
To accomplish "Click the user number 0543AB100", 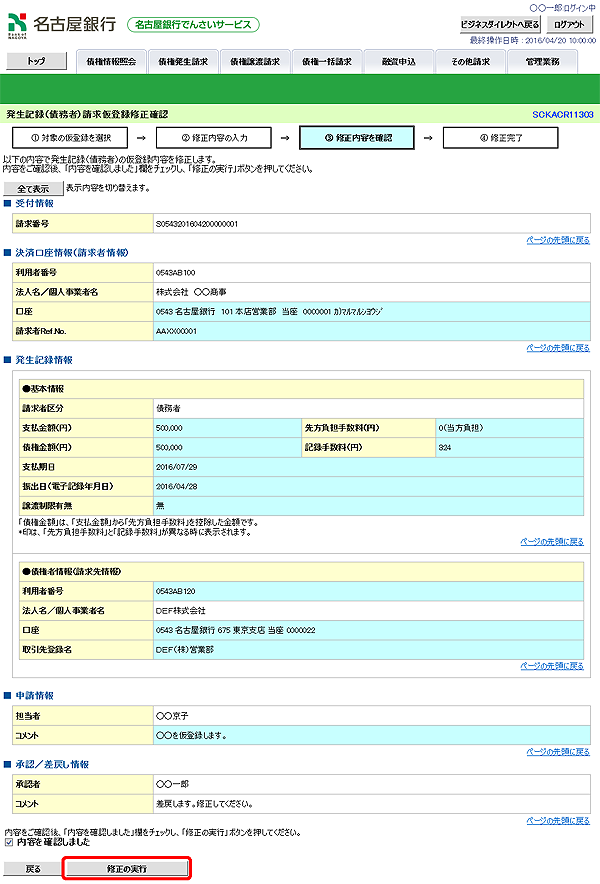I will pos(175,273).
